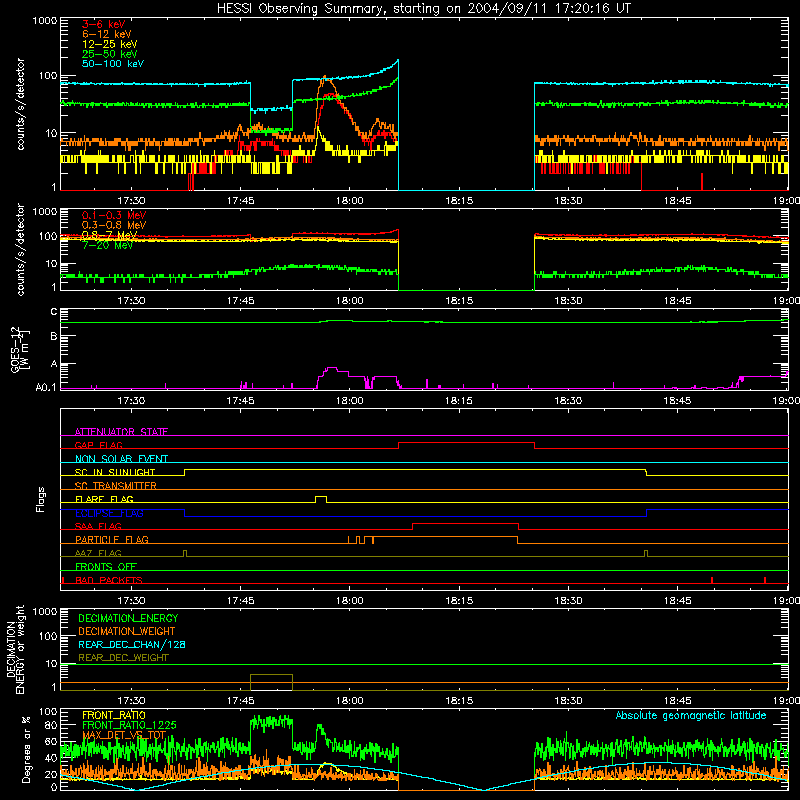Select the SC_IN_SUNLIGHT flag label
Viewport: 800px width, 800px height.
click(115, 472)
